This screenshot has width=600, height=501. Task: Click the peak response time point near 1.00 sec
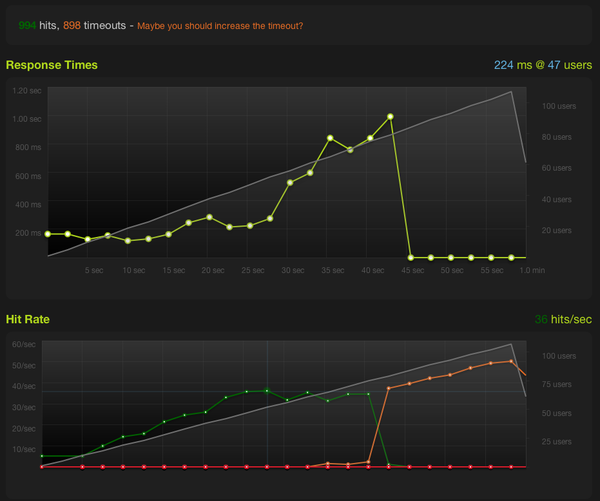390,116
